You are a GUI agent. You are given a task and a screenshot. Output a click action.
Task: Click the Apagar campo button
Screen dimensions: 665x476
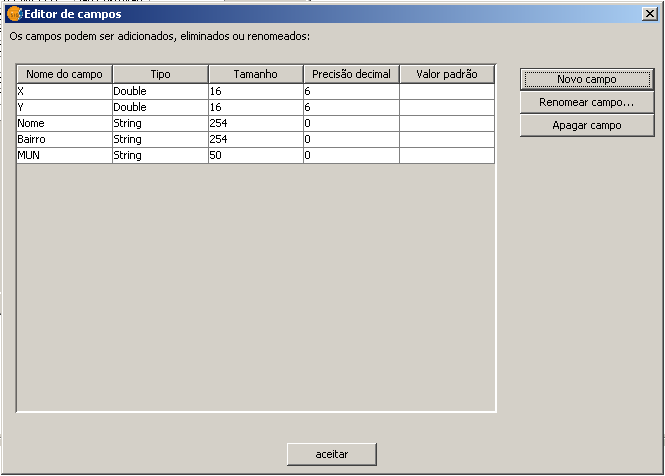click(586, 125)
